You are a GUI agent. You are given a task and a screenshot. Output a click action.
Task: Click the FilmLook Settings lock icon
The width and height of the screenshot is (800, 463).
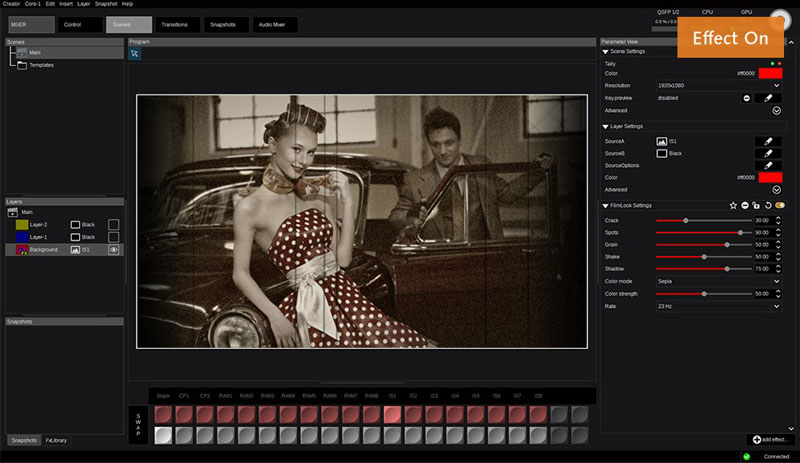point(756,205)
